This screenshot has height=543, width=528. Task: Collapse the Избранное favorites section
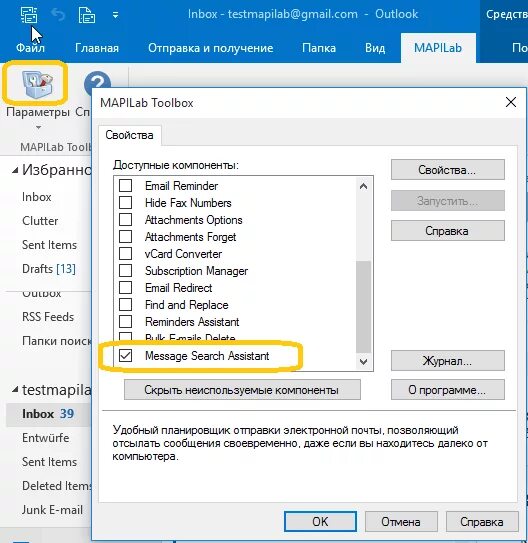tap(15, 170)
